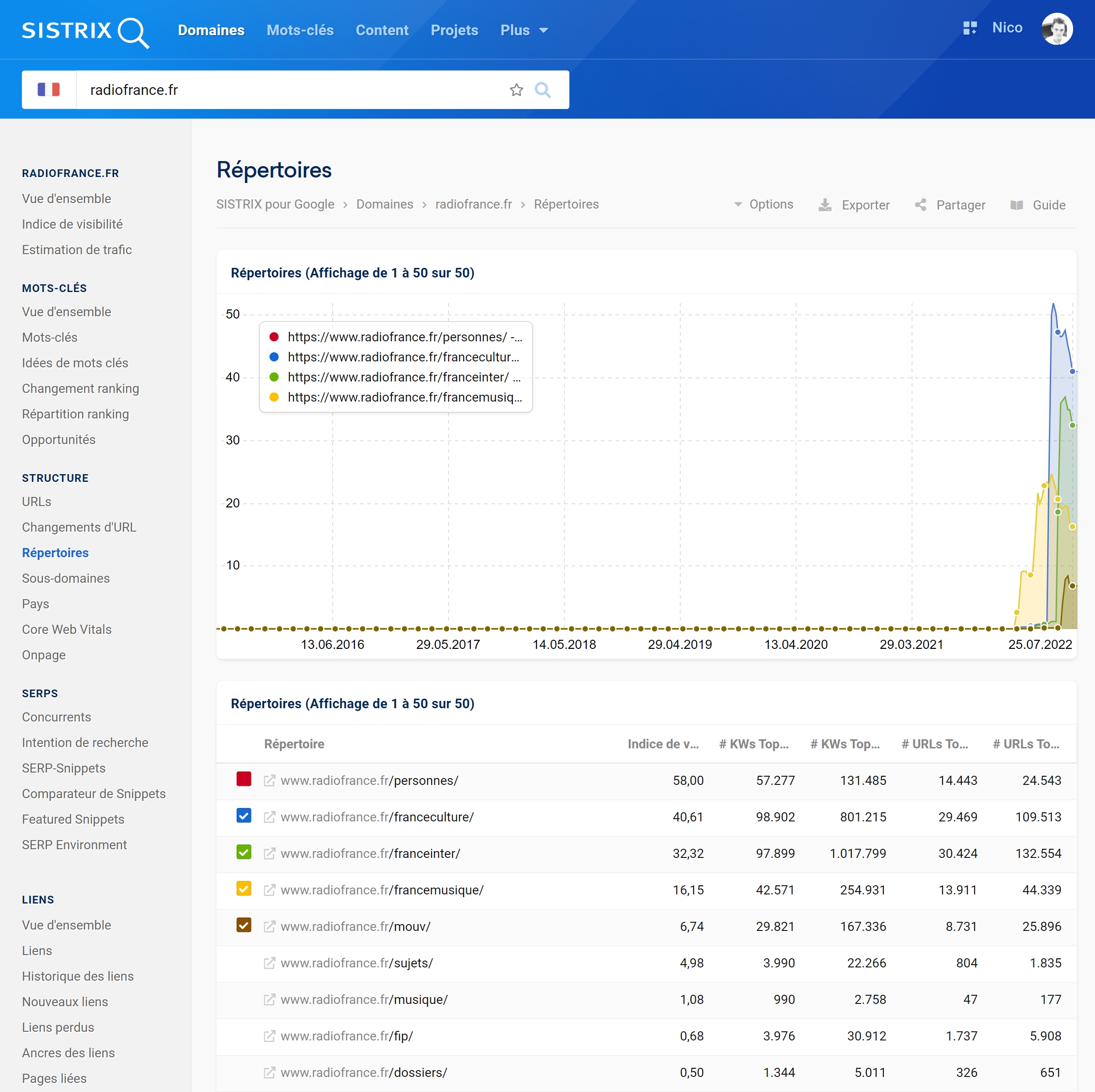
Task: Select Indice de visibilité in sidebar
Action: pos(72,224)
